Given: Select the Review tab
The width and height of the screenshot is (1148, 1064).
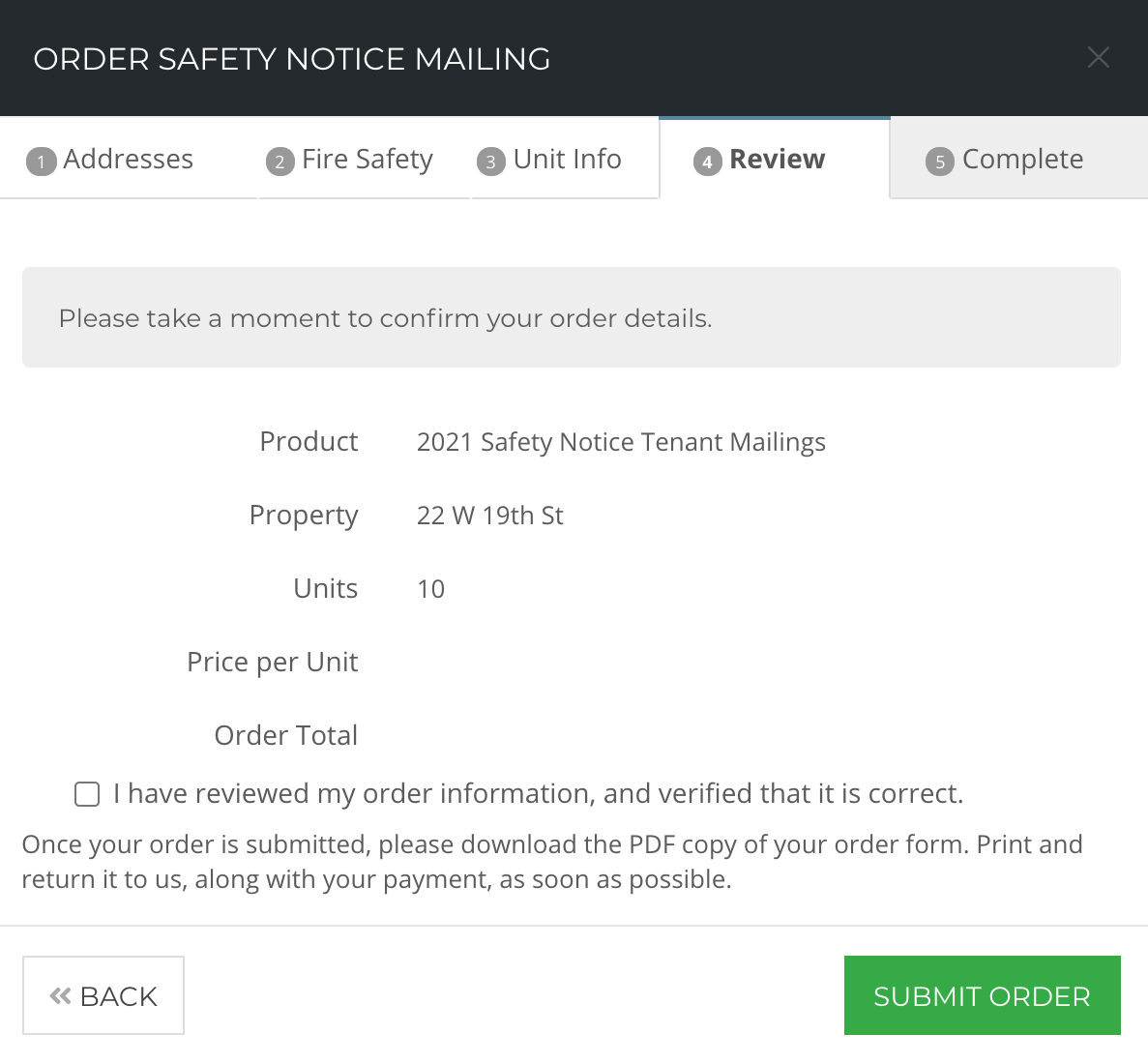Looking at the screenshot, I should pyautogui.click(x=775, y=159).
